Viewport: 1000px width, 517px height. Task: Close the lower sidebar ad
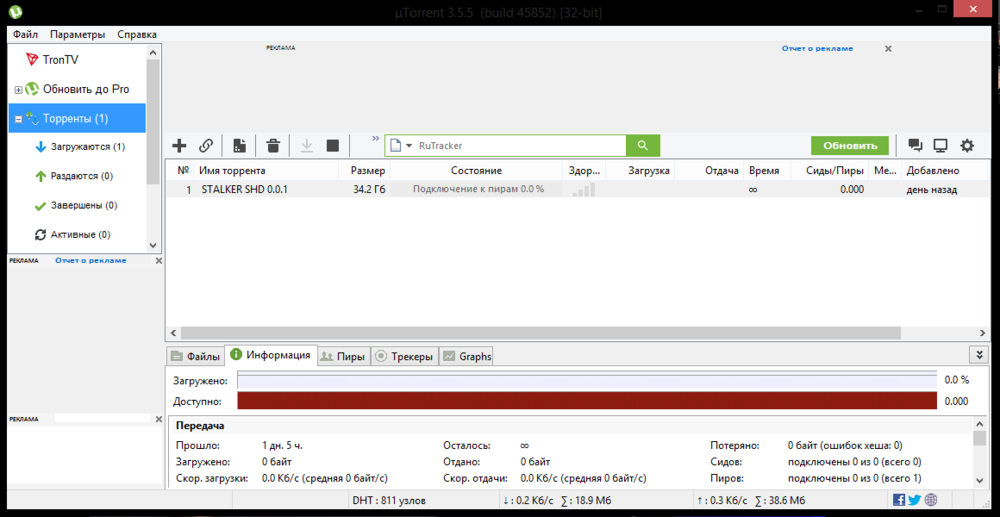[159, 419]
